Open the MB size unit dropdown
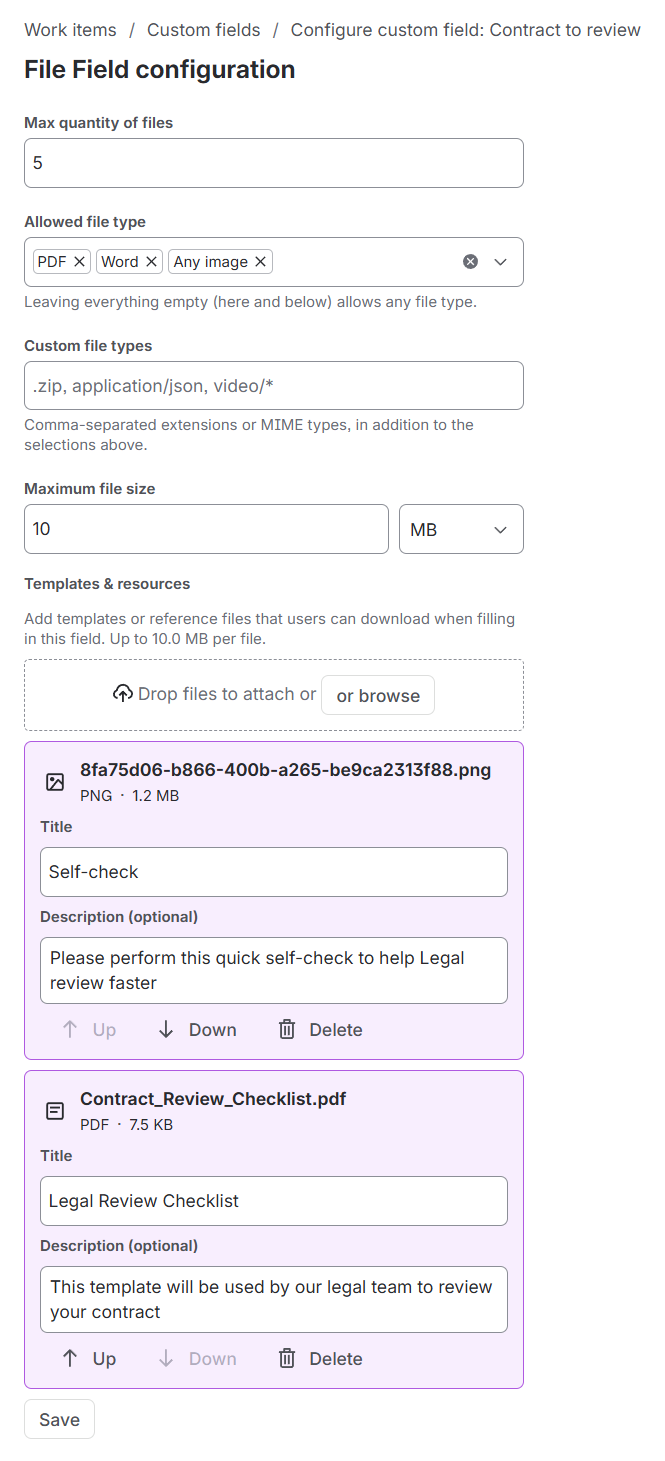 point(461,529)
